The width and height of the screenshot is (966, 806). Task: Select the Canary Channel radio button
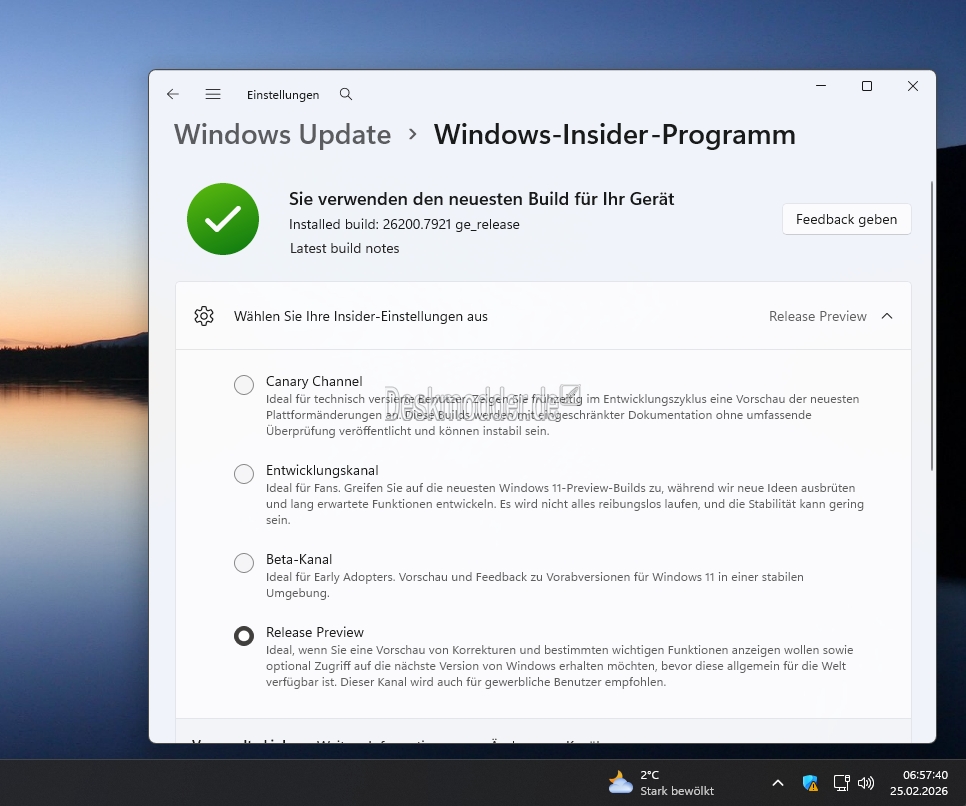[x=244, y=385]
